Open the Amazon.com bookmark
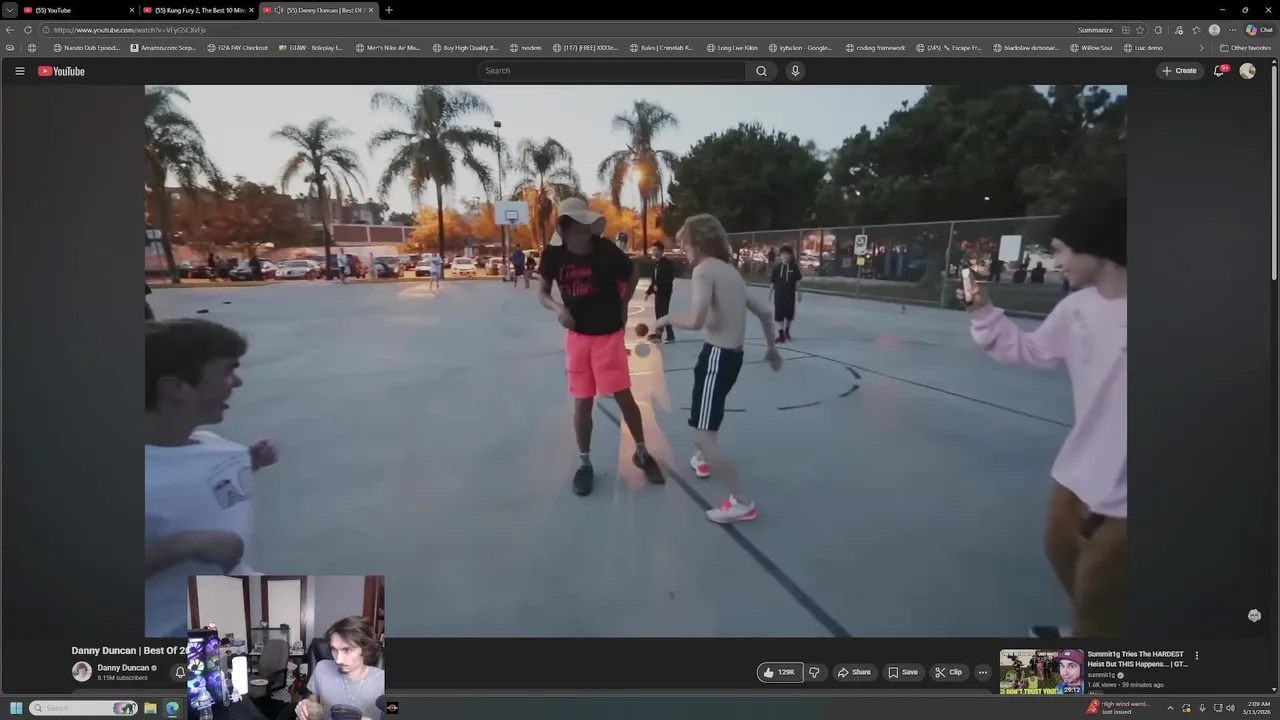The width and height of the screenshot is (1280, 720). 163,48
